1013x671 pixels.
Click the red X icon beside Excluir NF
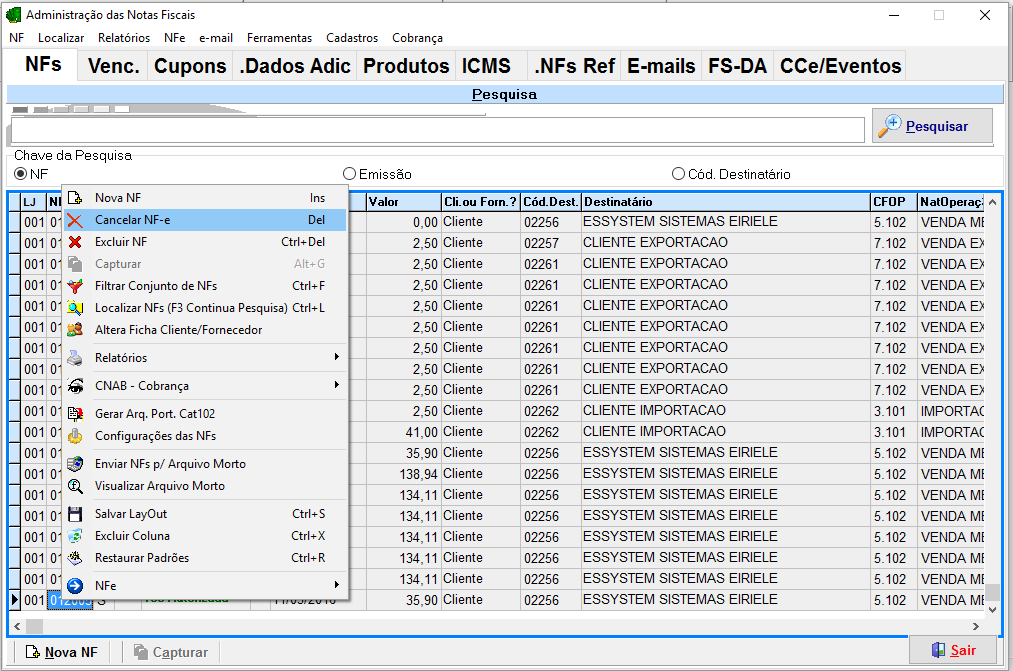tap(75, 242)
